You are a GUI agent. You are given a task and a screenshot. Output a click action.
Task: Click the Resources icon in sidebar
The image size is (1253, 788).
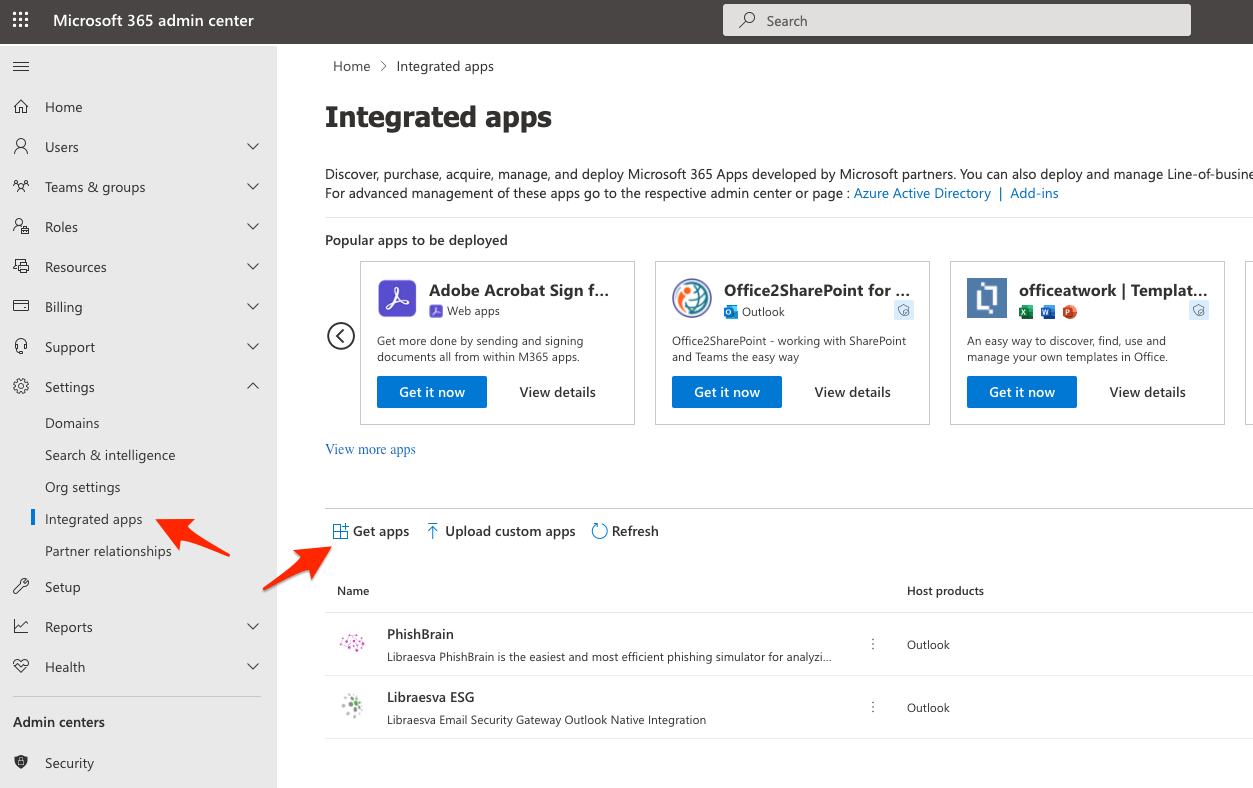click(x=21, y=267)
